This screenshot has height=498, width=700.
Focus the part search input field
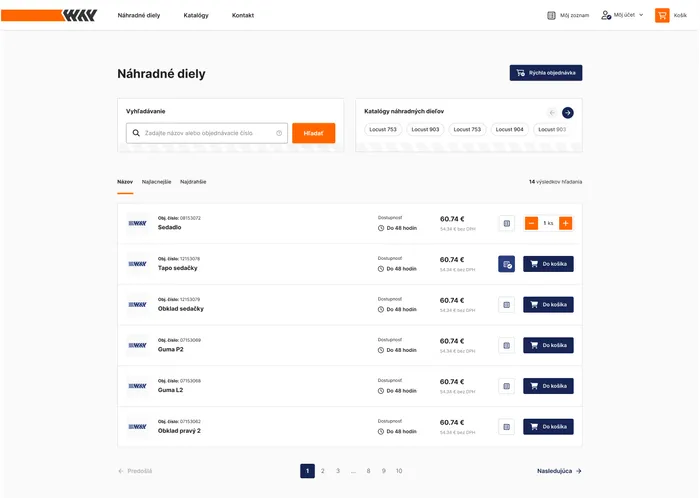pyautogui.click(x=207, y=133)
